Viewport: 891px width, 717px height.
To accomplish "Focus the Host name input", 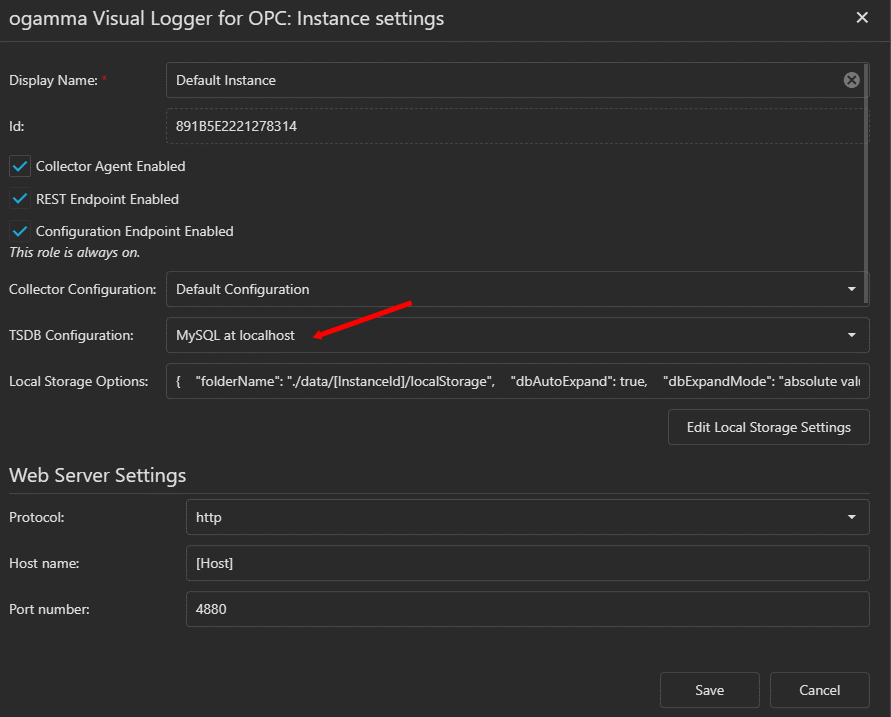I will point(527,563).
